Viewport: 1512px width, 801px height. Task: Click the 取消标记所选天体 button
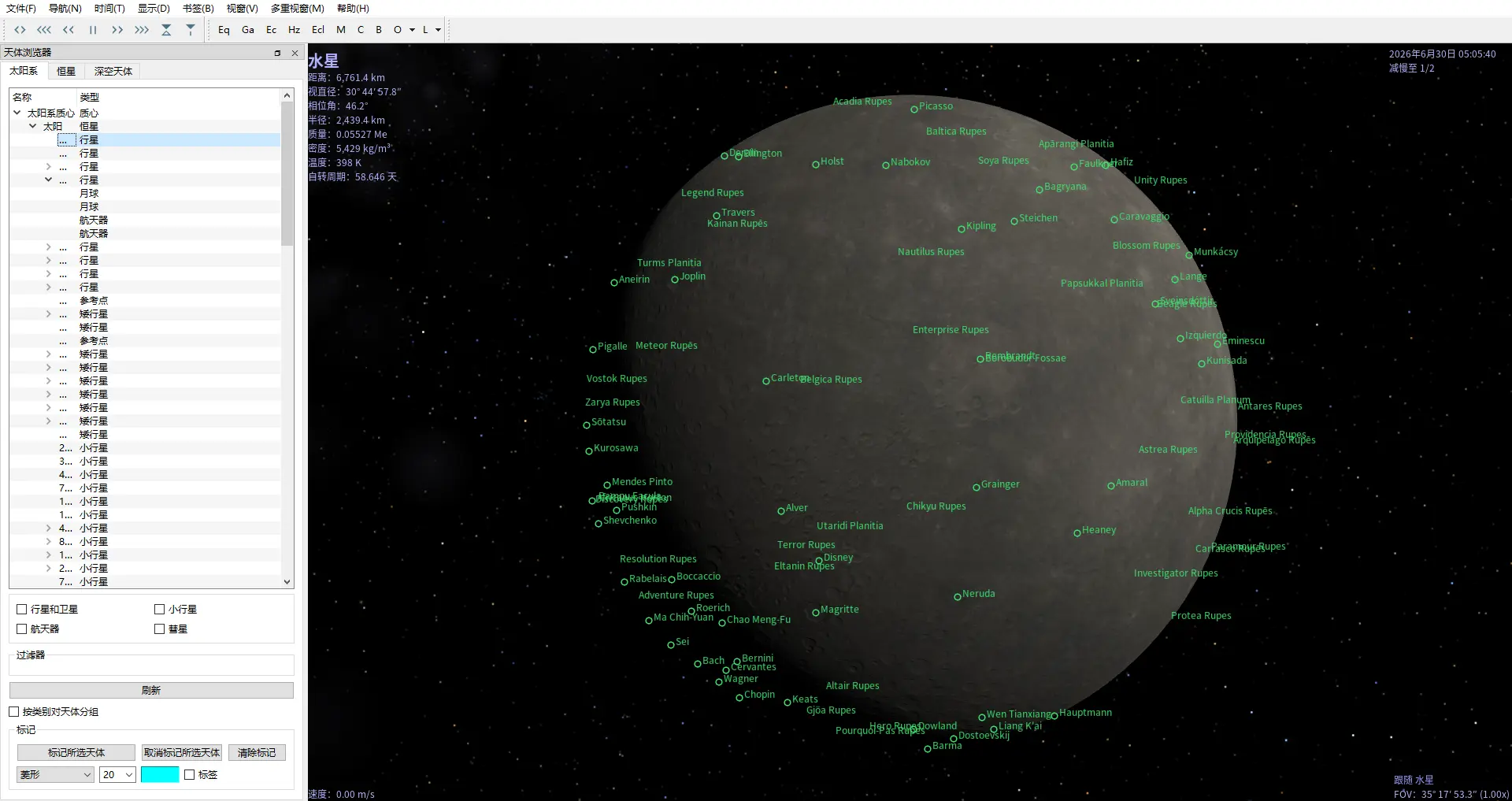[x=182, y=753]
